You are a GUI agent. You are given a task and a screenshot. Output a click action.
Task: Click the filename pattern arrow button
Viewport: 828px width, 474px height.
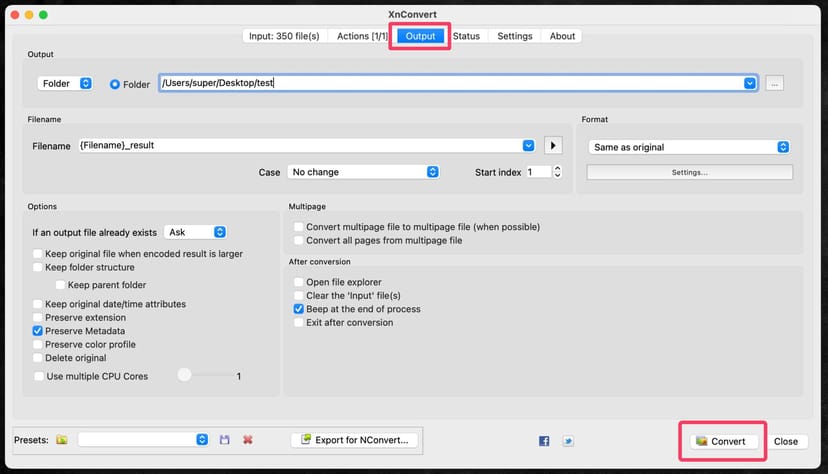(x=553, y=146)
